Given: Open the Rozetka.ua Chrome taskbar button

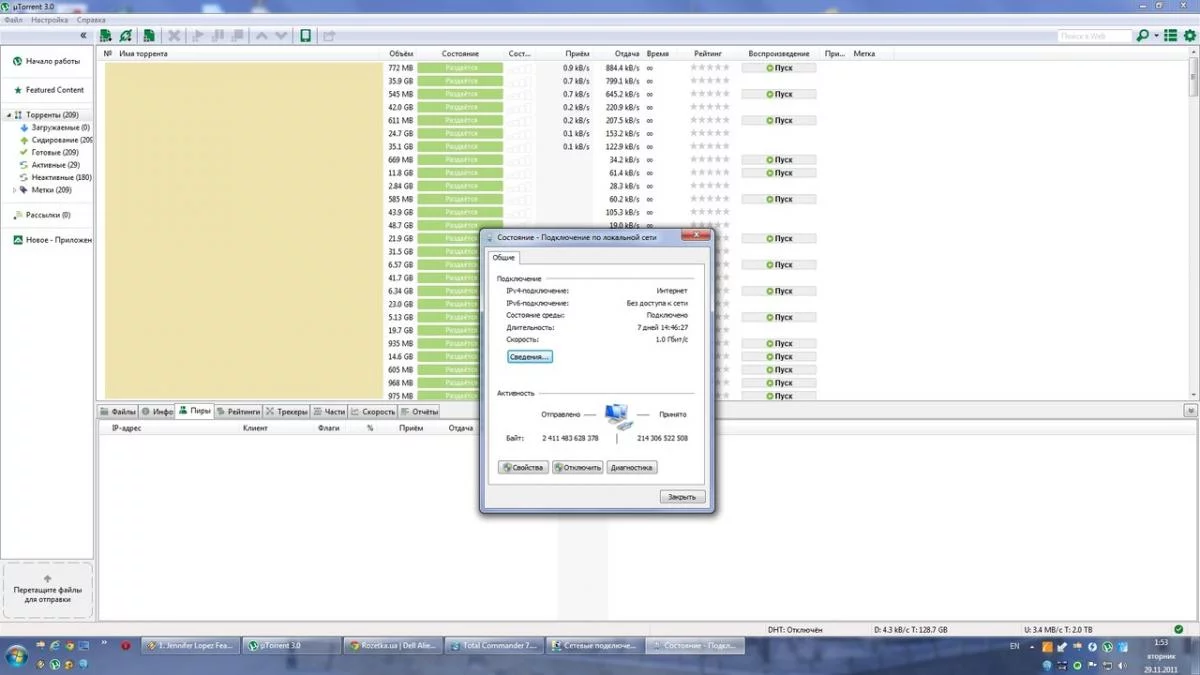Looking at the screenshot, I should (x=394, y=646).
